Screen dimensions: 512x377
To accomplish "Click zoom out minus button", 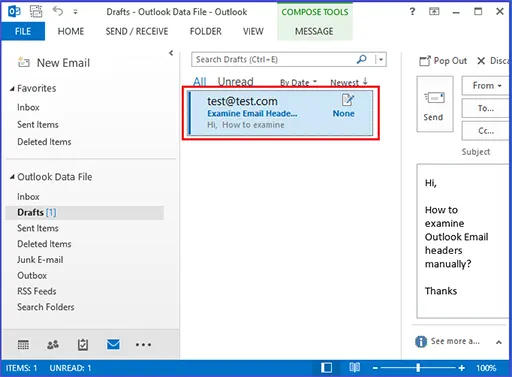I will pyautogui.click(x=375, y=368).
